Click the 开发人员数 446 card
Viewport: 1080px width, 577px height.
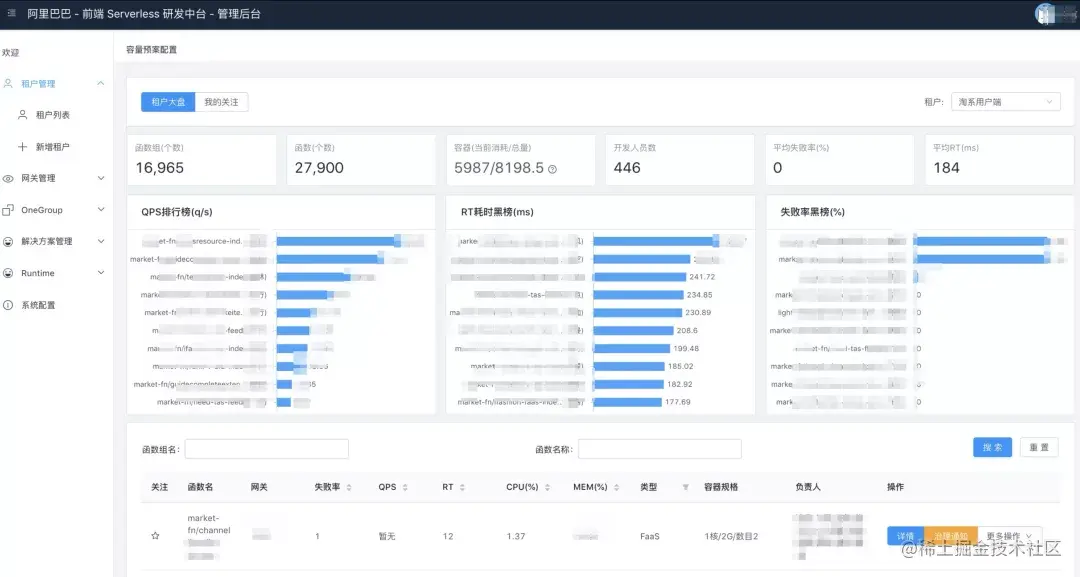(x=680, y=160)
